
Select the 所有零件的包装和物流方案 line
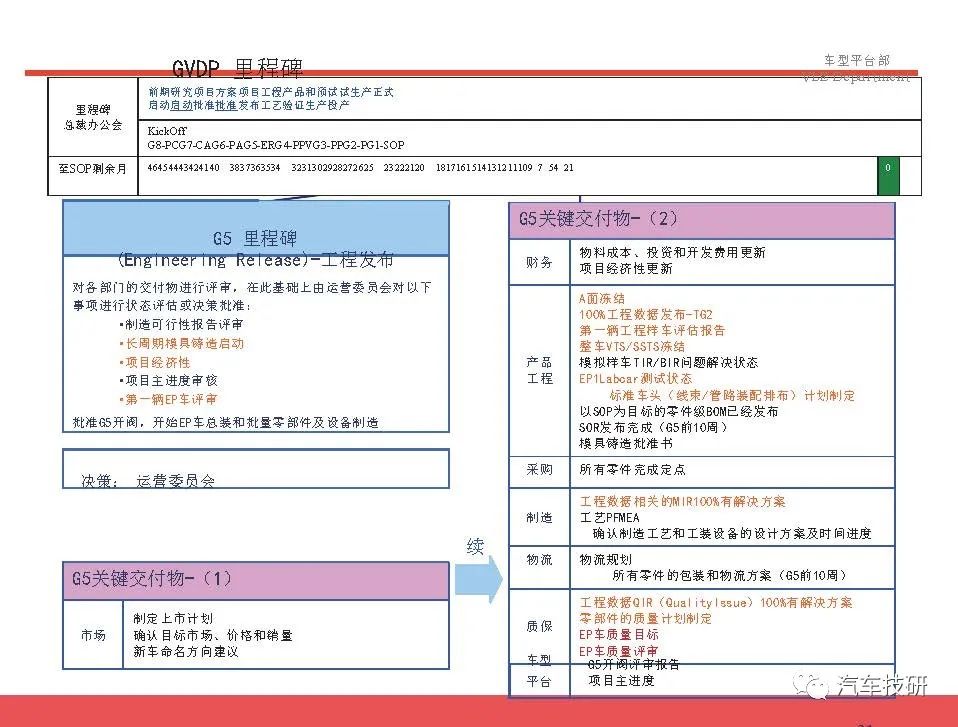pos(730,575)
